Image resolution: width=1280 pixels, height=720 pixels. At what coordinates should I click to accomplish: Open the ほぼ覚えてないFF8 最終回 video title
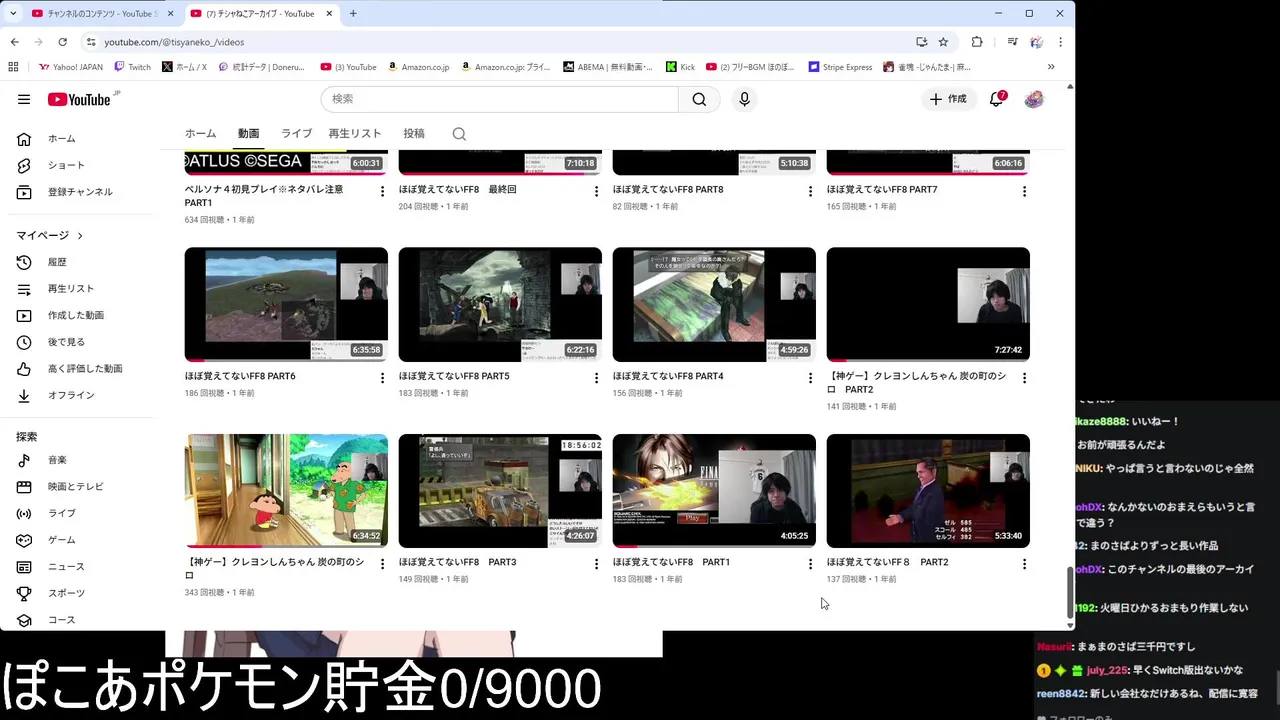[x=457, y=189]
